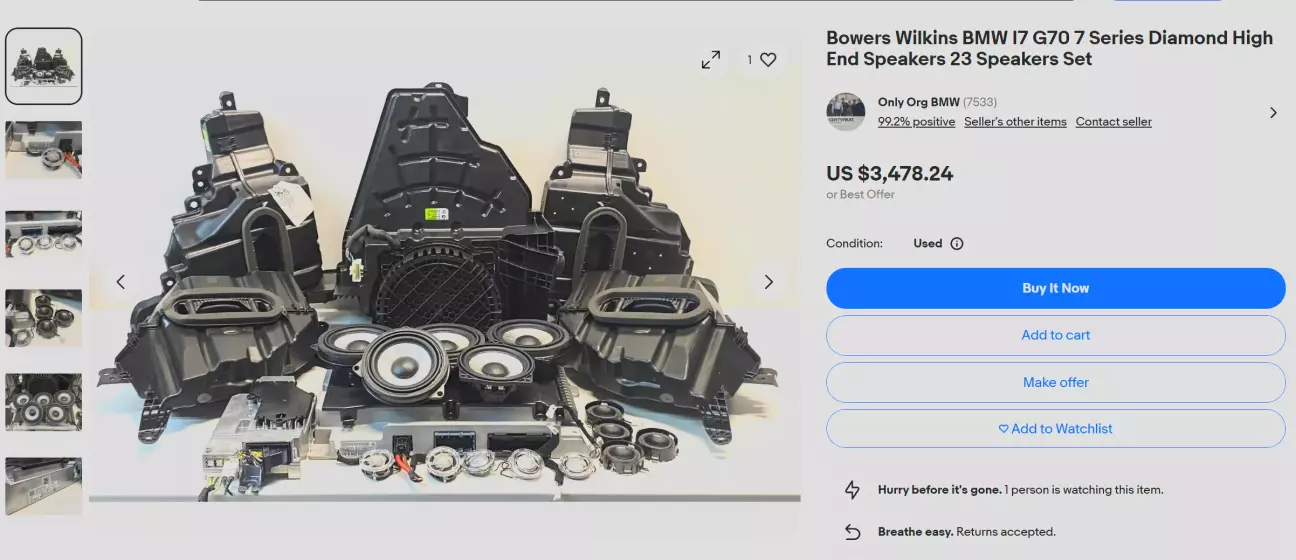Make an offer on this item
This screenshot has height=560, width=1296.
point(1055,382)
